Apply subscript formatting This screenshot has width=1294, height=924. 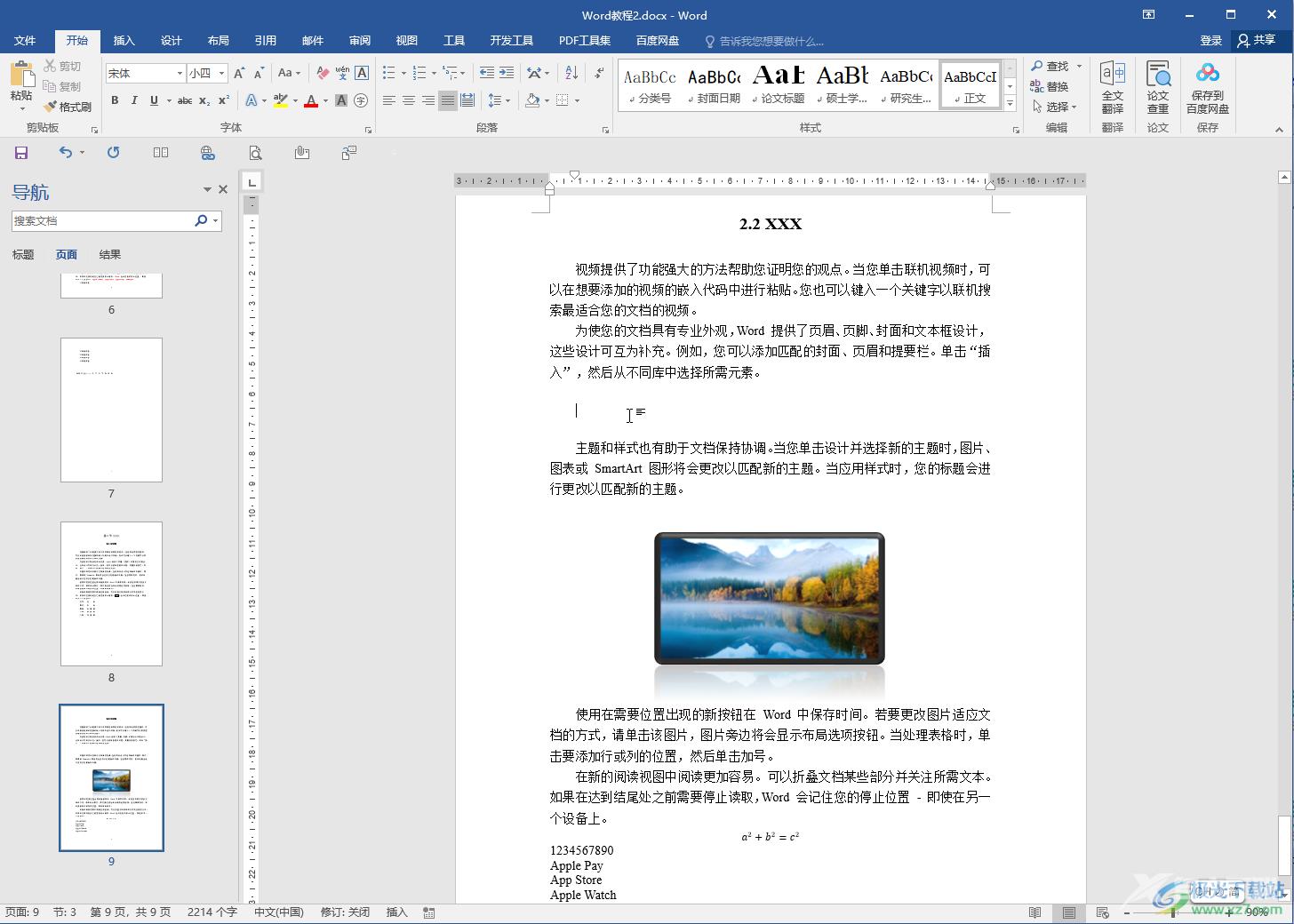(x=204, y=100)
